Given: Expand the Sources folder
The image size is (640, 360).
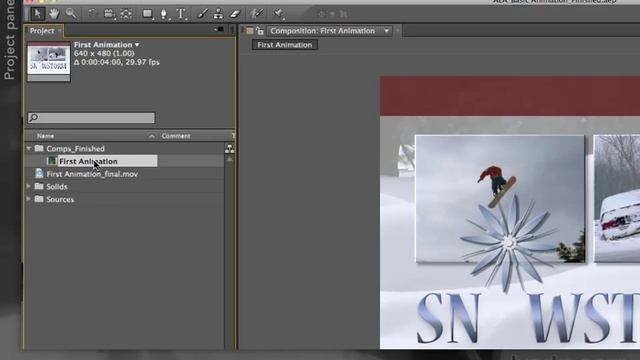Looking at the screenshot, I should [x=29, y=199].
